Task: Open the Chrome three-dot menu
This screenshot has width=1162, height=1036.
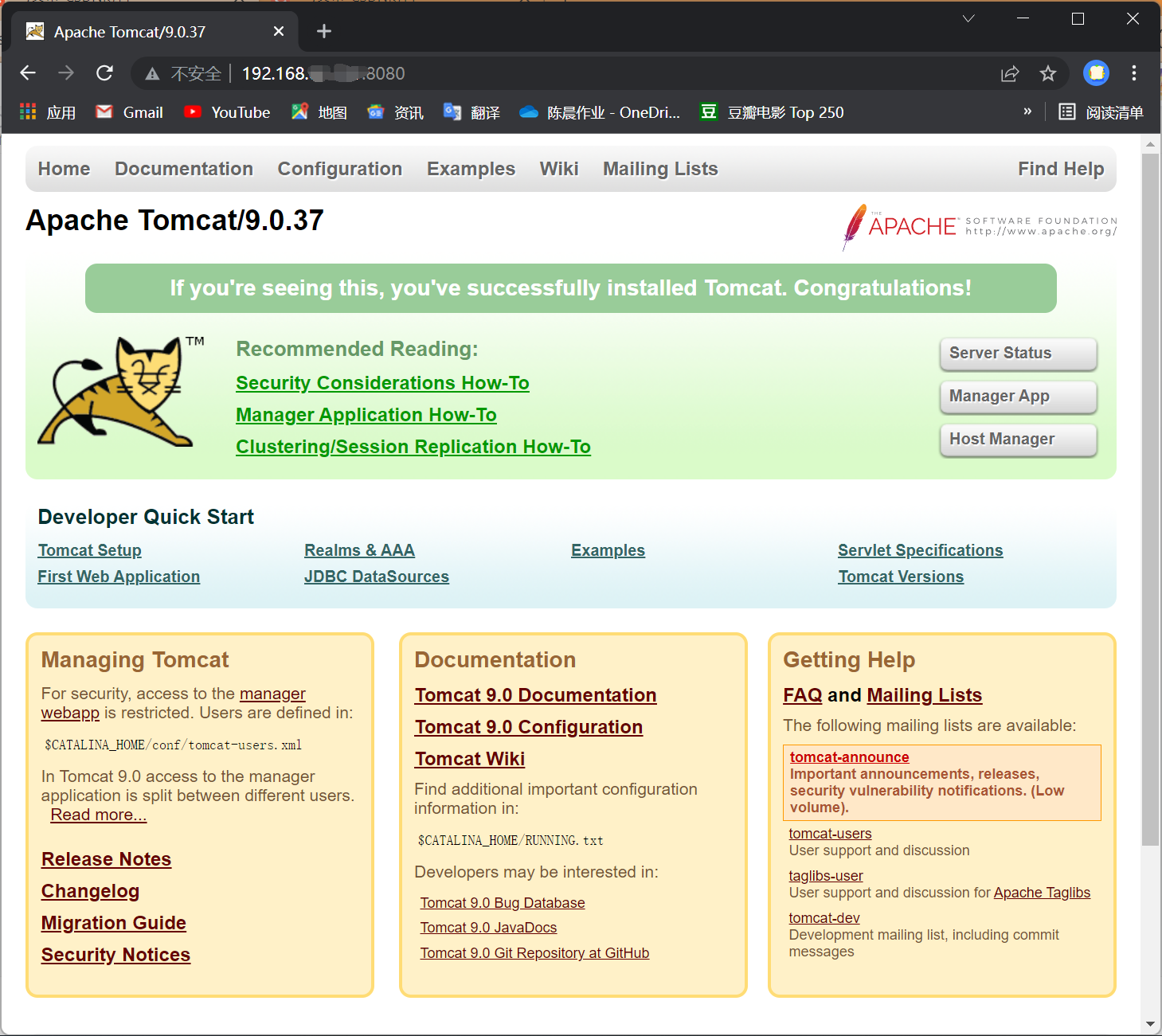Action: (x=1134, y=73)
